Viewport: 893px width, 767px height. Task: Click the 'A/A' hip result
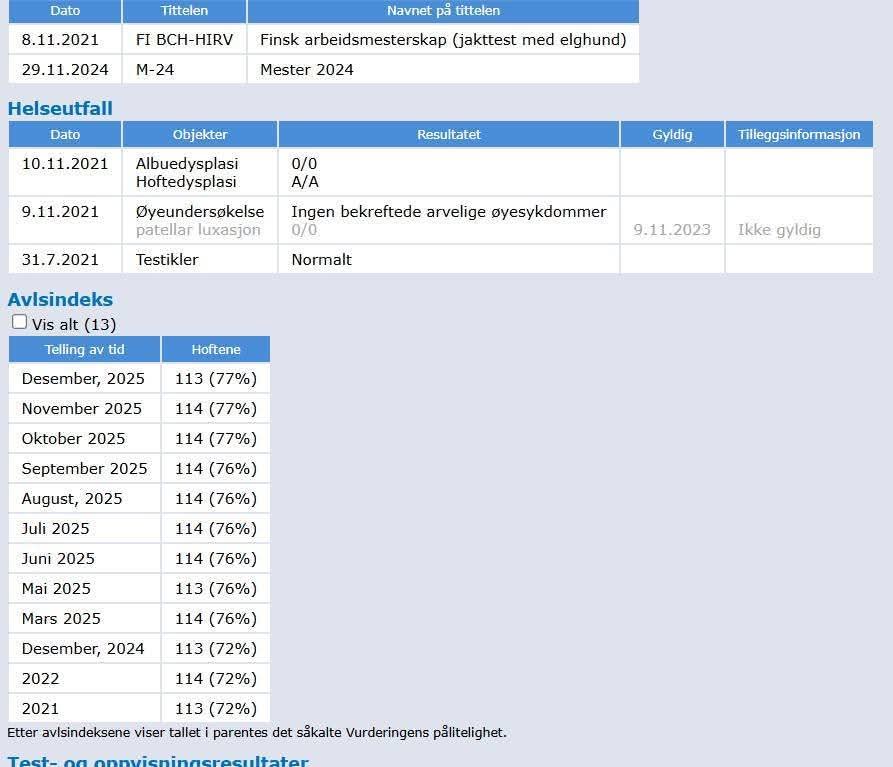[x=305, y=182]
